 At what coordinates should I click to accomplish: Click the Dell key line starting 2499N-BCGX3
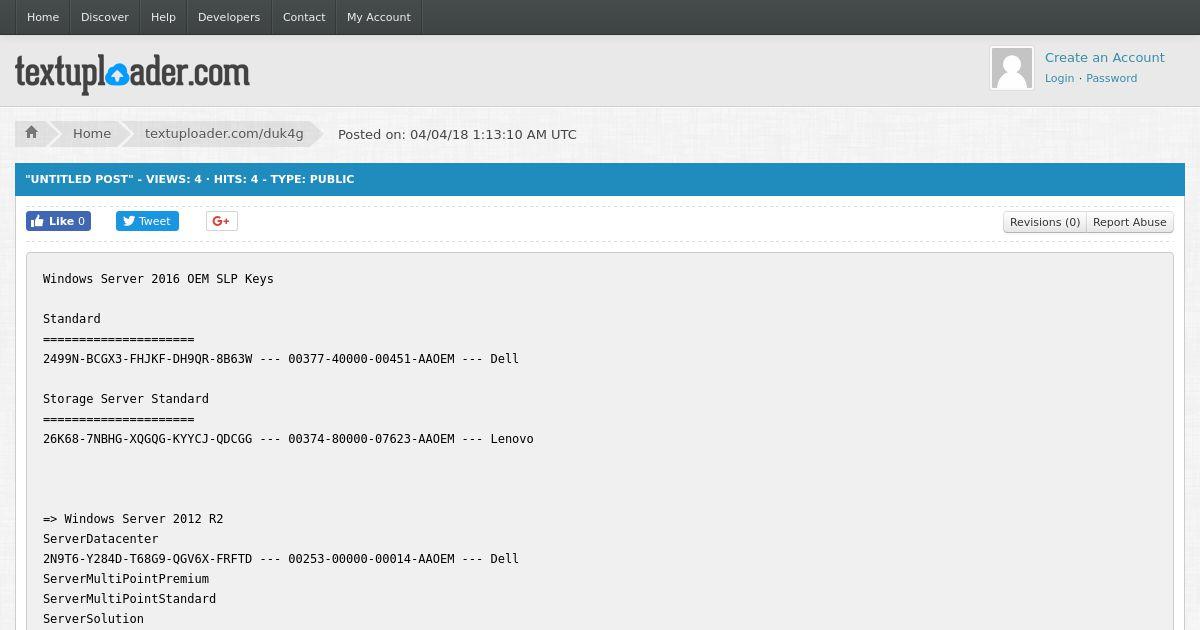point(281,359)
